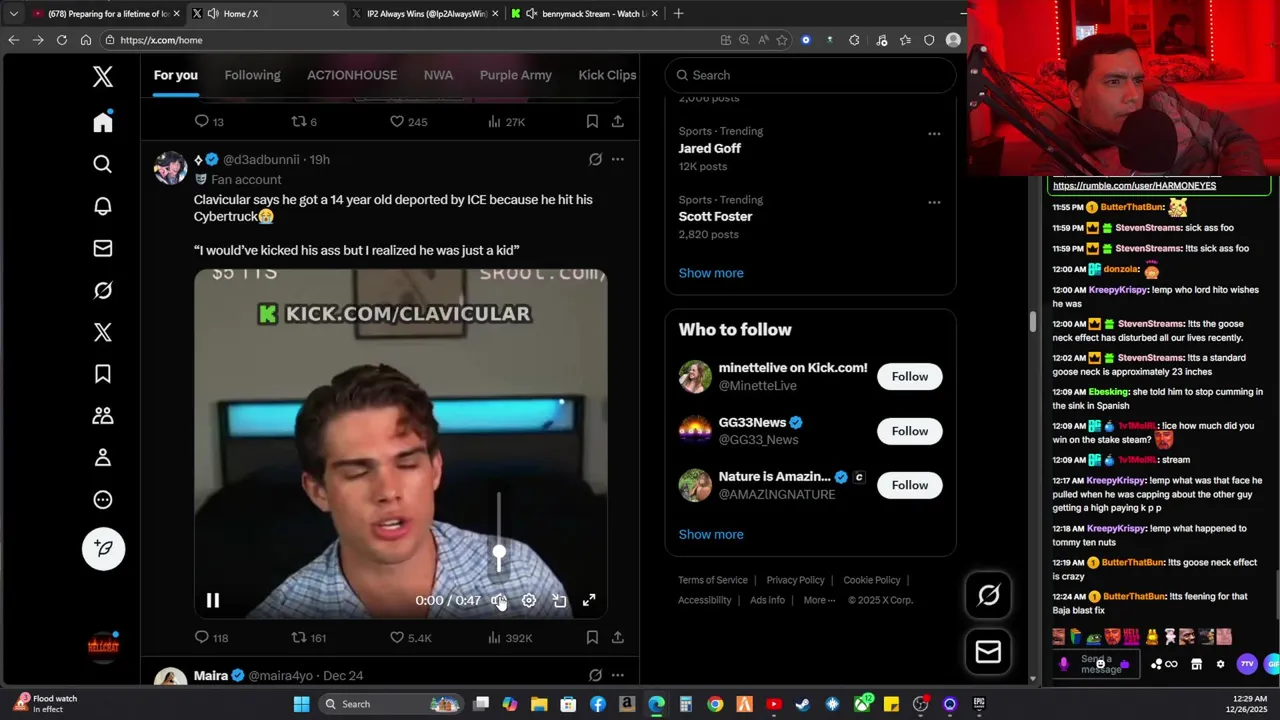Viewport: 1280px width, 720px height.
Task: Click the X Search field
Action: pyautogui.click(x=810, y=75)
